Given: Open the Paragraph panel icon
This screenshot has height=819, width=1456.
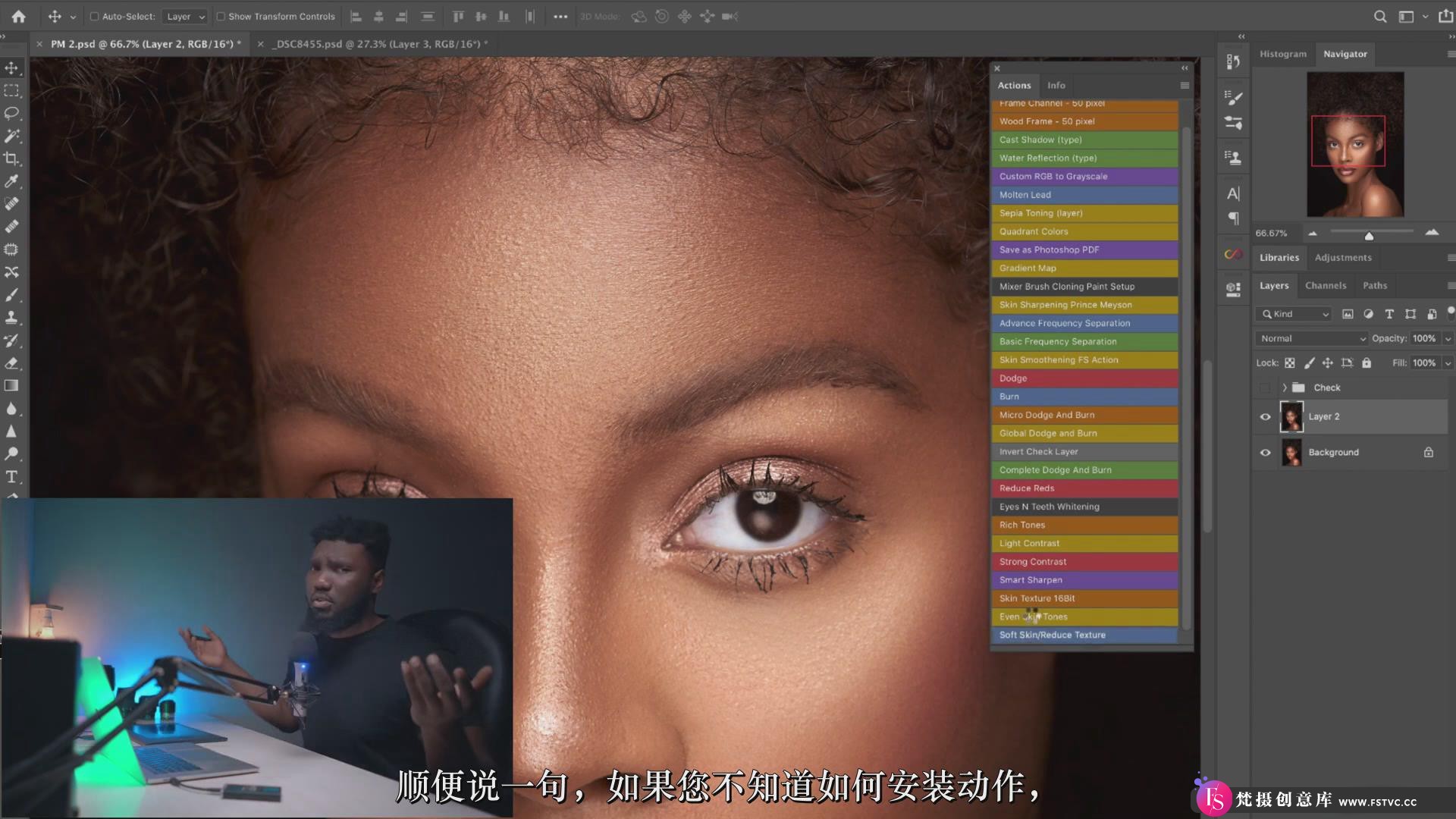Looking at the screenshot, I should (1234, 218).
